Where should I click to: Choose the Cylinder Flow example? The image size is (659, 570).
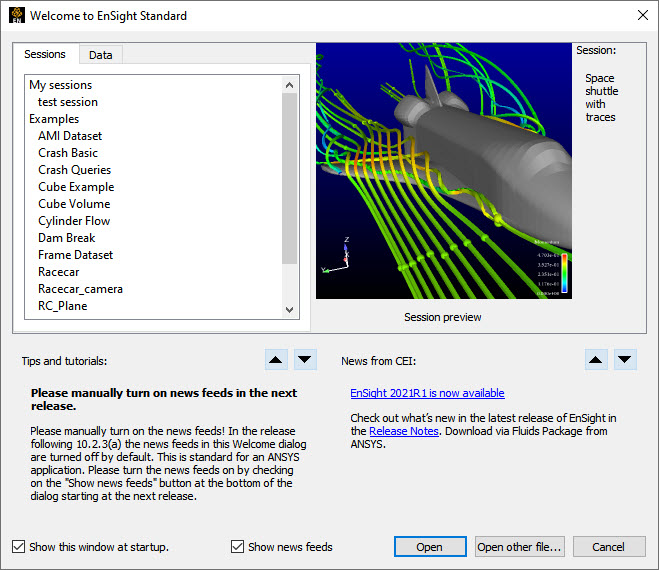point(74,221)
